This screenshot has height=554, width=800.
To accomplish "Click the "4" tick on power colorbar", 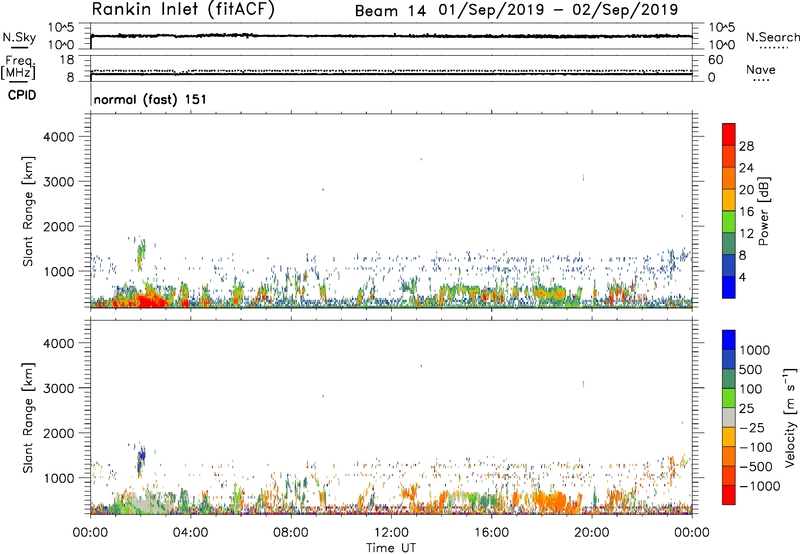I will pyautogui.click(x=742, y=278).
